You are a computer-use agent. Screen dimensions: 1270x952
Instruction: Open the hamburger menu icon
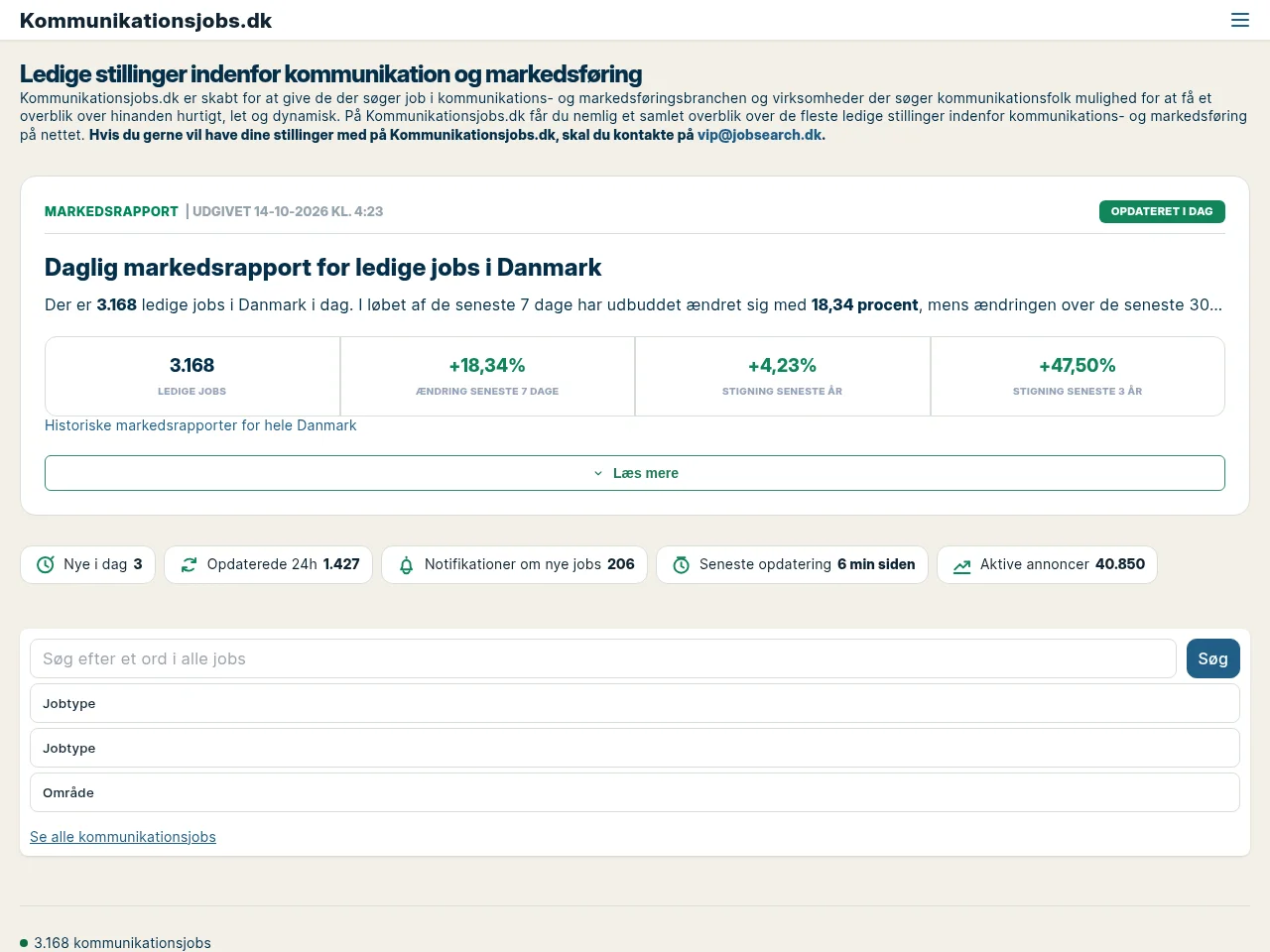coord(1239,20)
